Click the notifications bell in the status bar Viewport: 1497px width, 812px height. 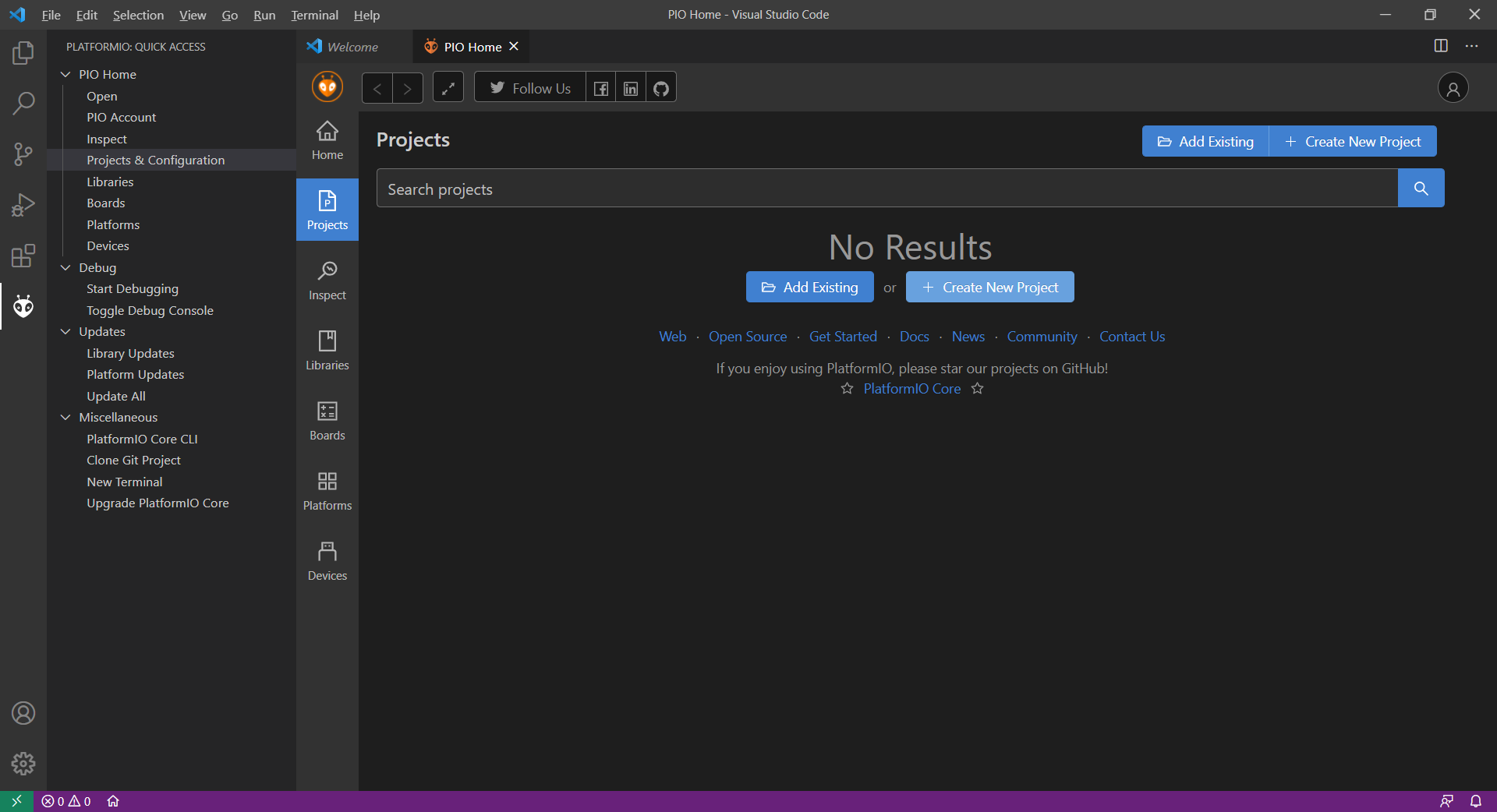1476,801
